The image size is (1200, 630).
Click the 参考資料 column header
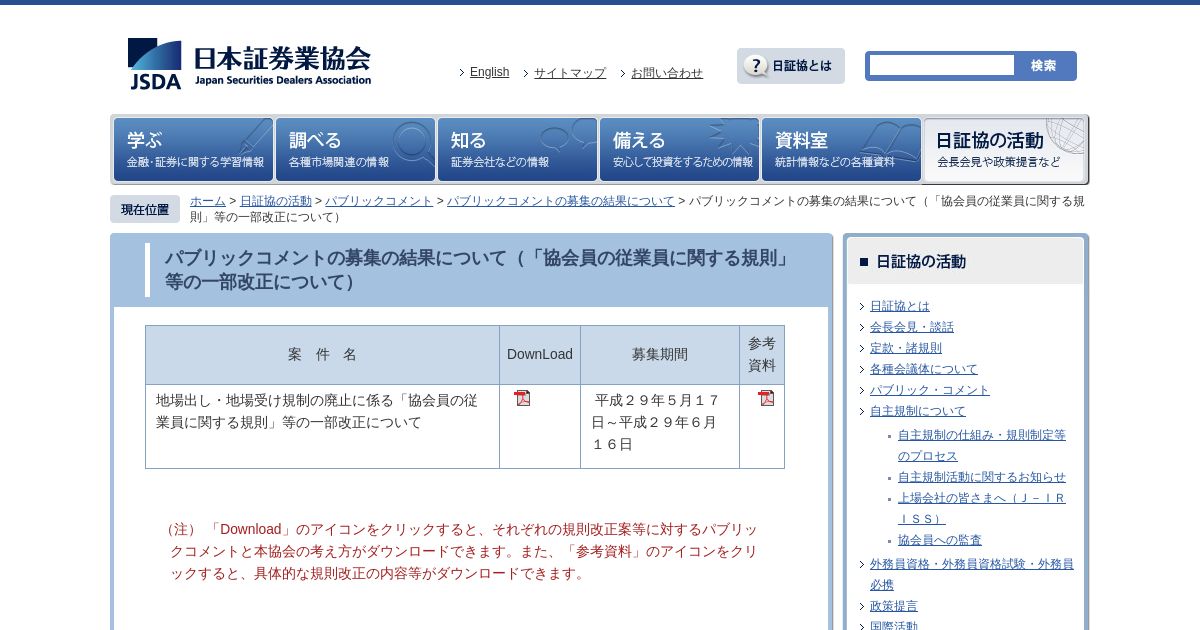[762, 355]
